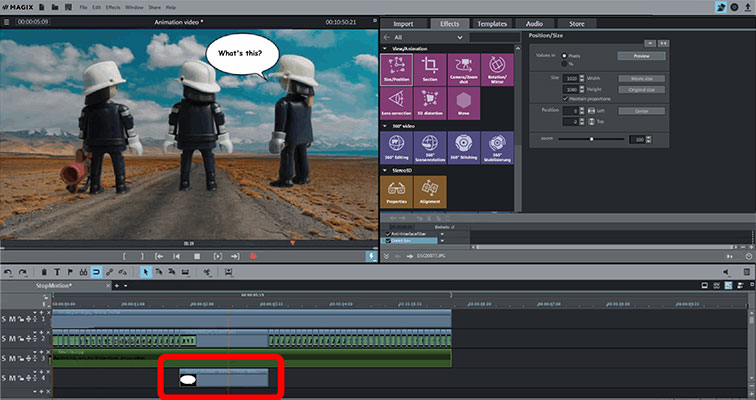Open dropdown arrow beside Anti-interlace filter

[x=442, y=234]
